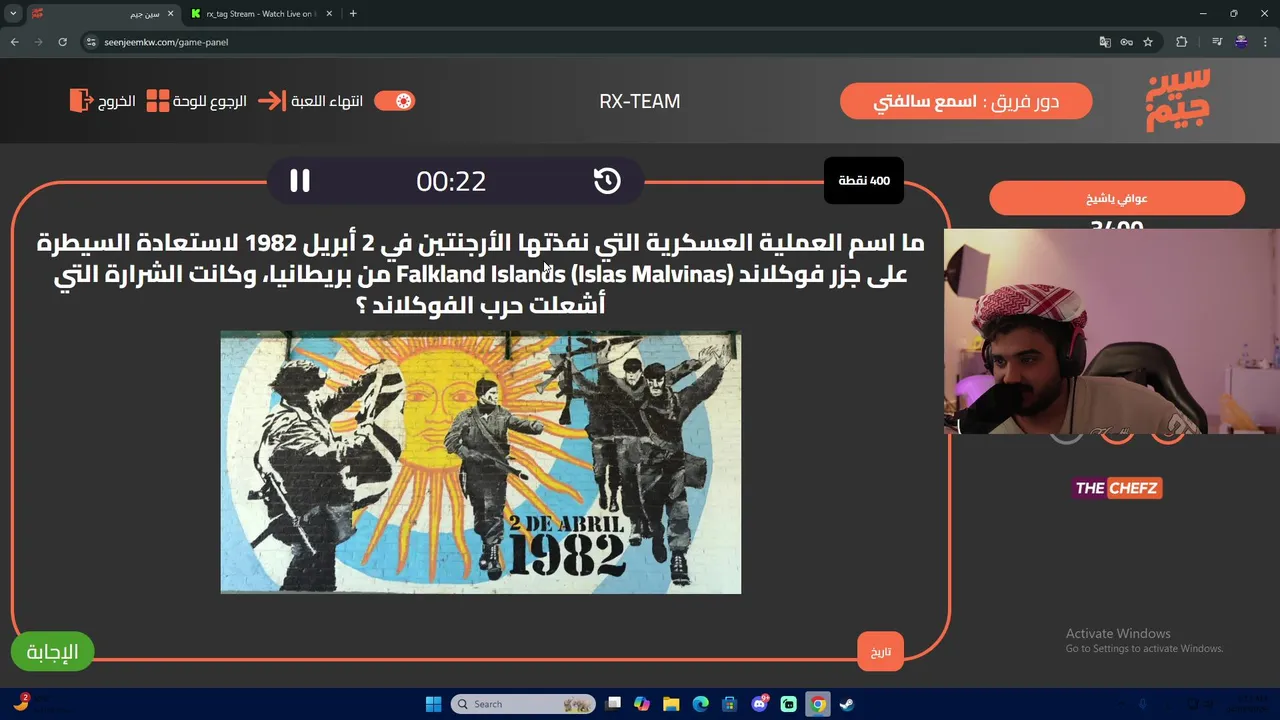The image size is (1280, 720).
Task: Open Discord from the taskbar
Action: (x=759, y=704)
